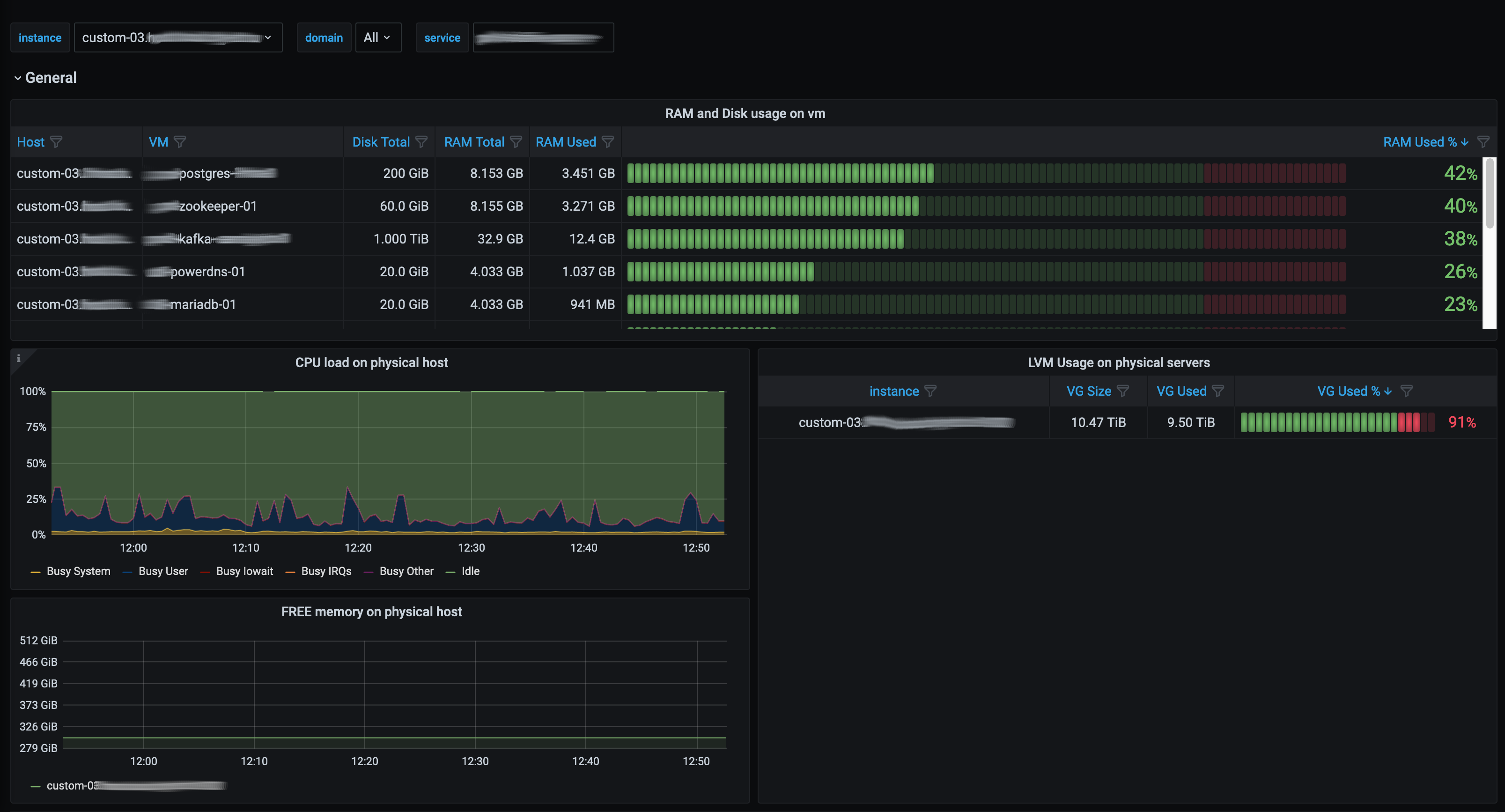The image size is (1505, 812).
Task: Click the CPU load panel info icon
Action: (x=19, y=358)
